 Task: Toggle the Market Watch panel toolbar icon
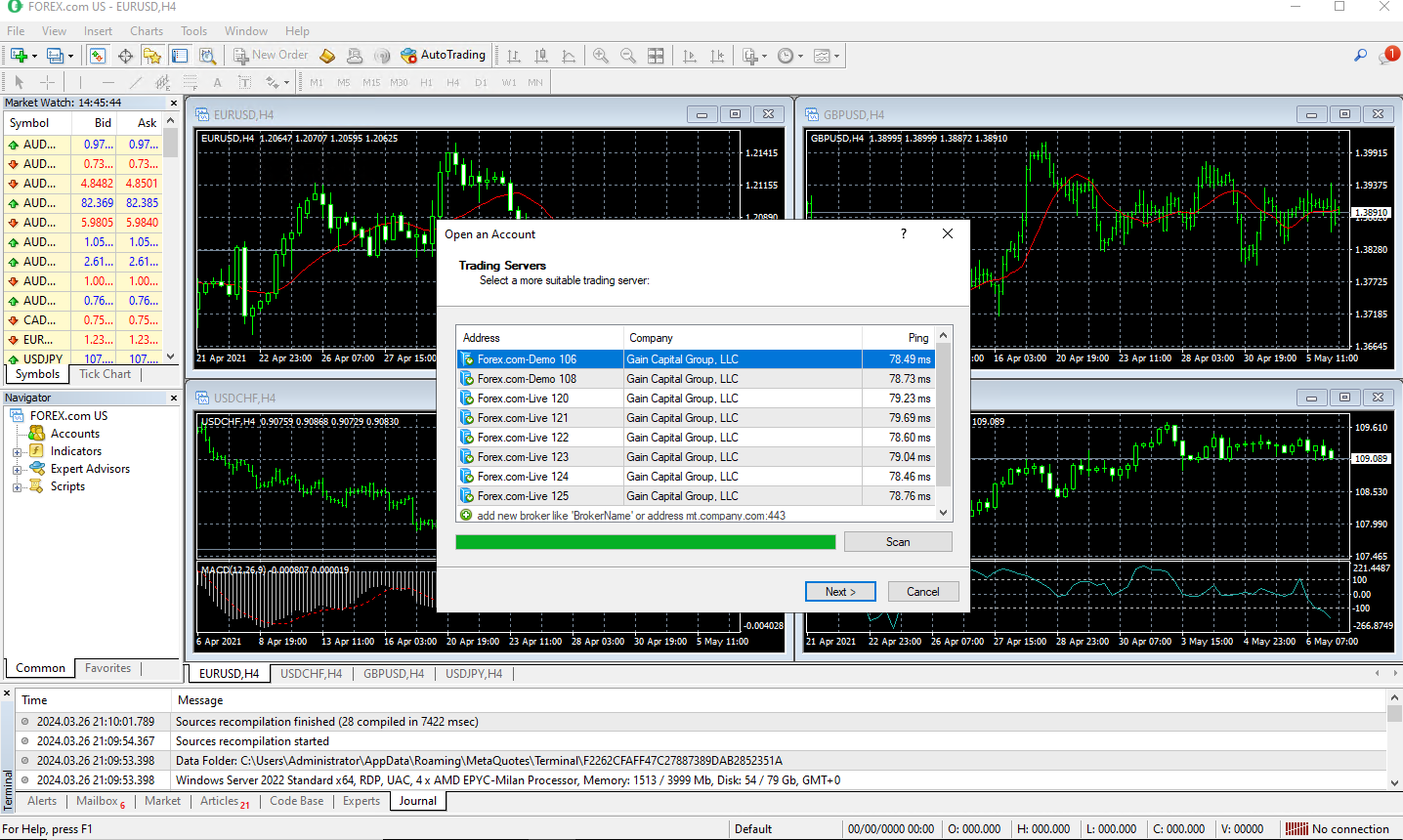coord(98,56)
